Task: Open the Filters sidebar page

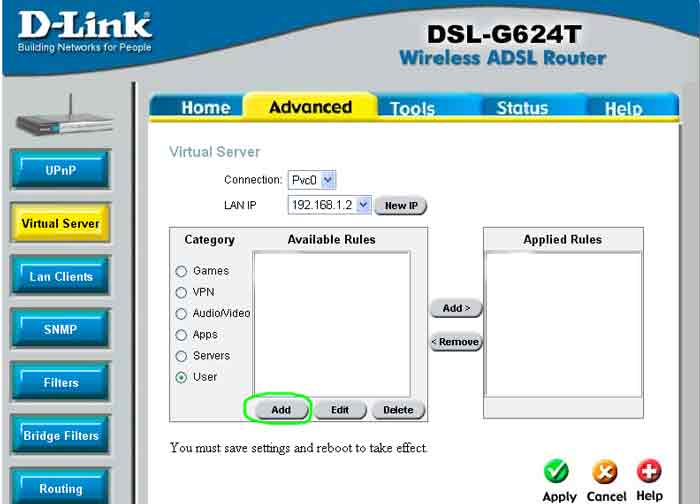Action: click(61, 383)
